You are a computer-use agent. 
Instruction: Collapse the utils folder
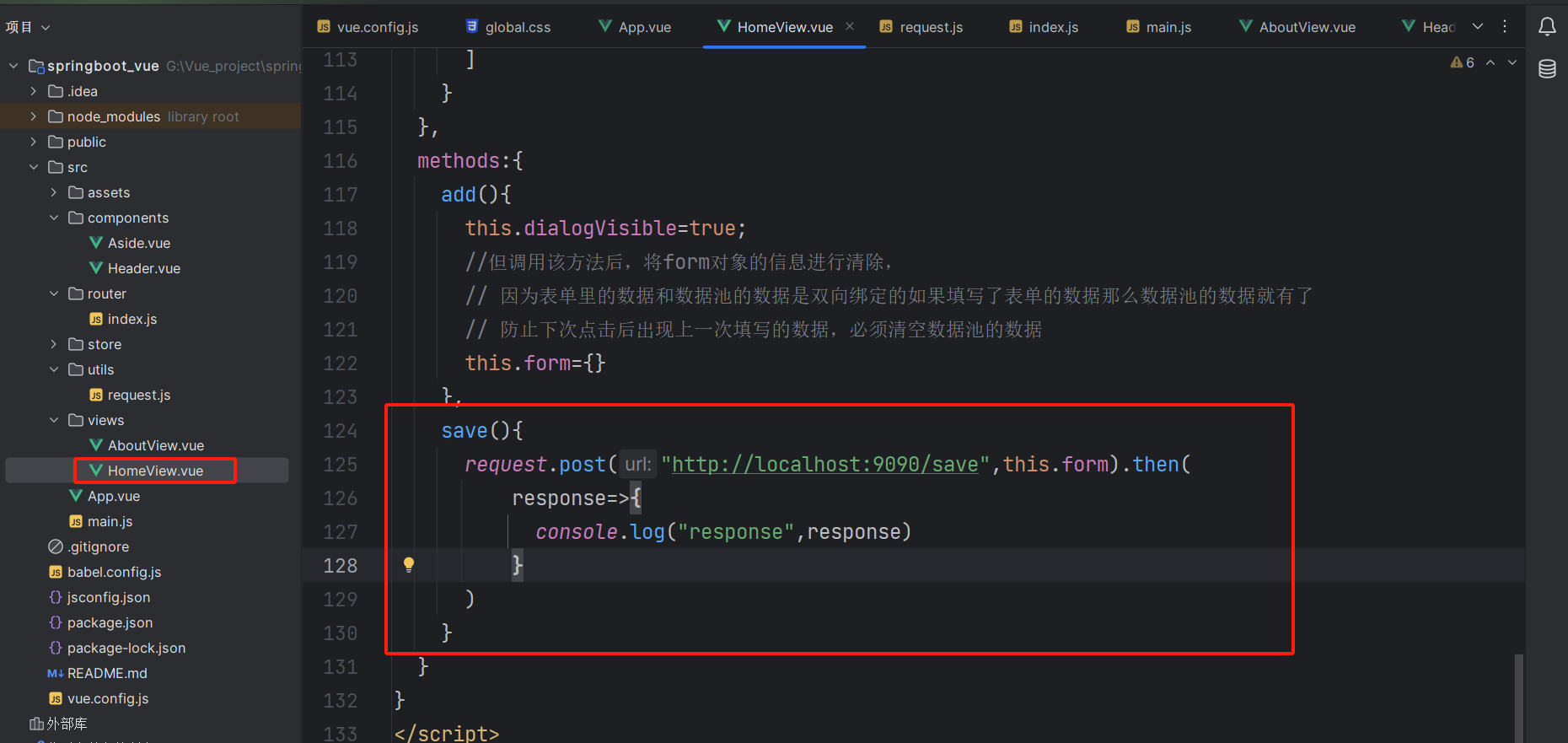click(54, 369)
